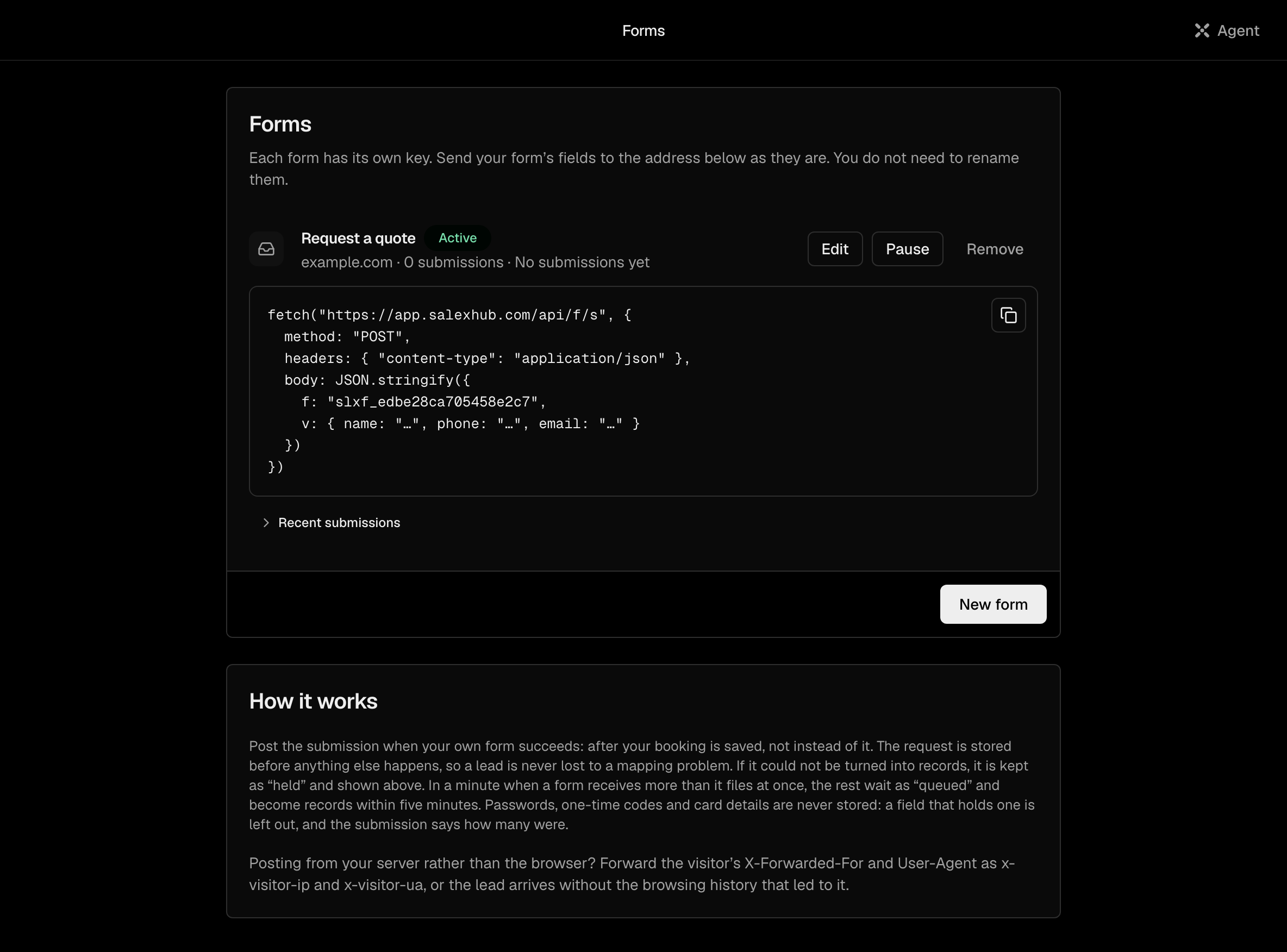The width and height of the screenshot is (1287, 952).
Task: Create a New form
Action: [x=993, y=604]
